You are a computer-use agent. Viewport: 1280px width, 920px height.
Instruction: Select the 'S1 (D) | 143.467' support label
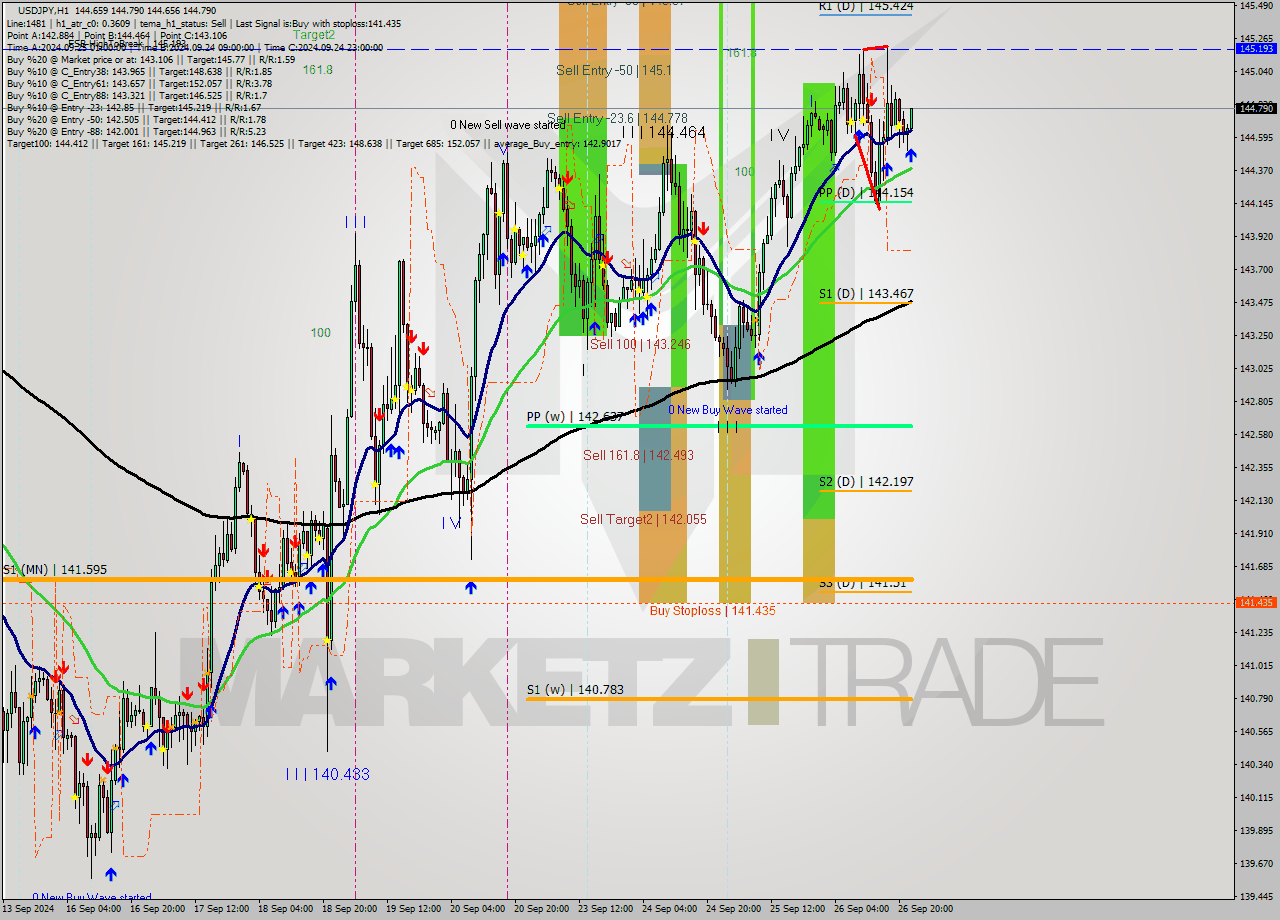pos(866,293)
